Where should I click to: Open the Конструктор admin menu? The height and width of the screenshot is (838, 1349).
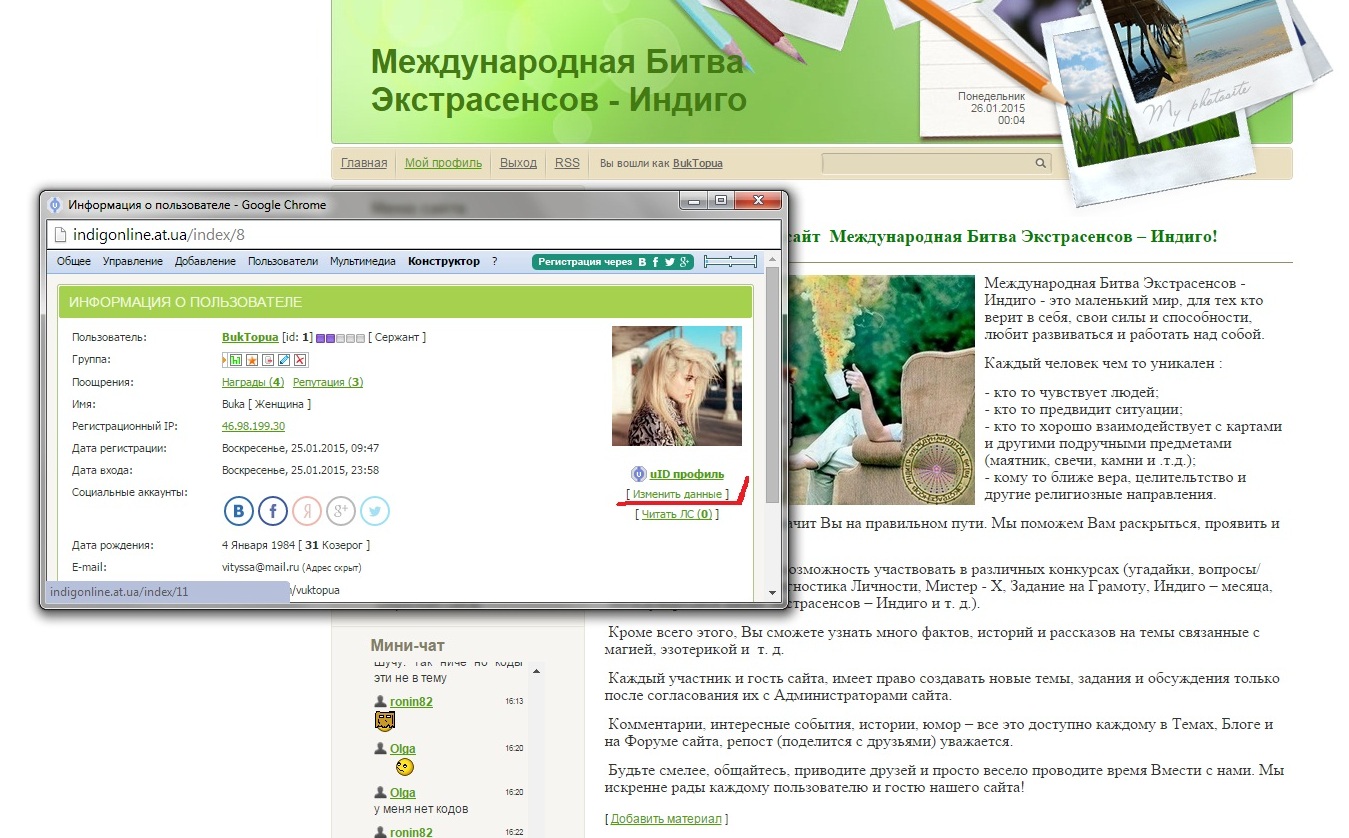pyautogui.click(x=444, y=261)
